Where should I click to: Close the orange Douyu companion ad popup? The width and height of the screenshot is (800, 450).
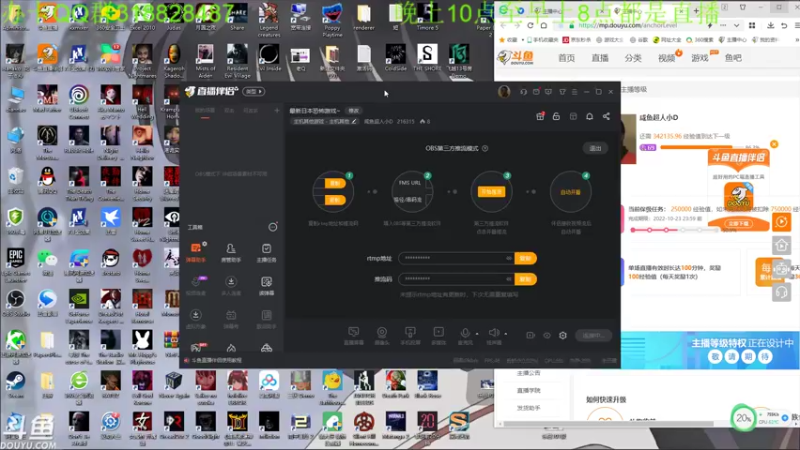(774, 144)
